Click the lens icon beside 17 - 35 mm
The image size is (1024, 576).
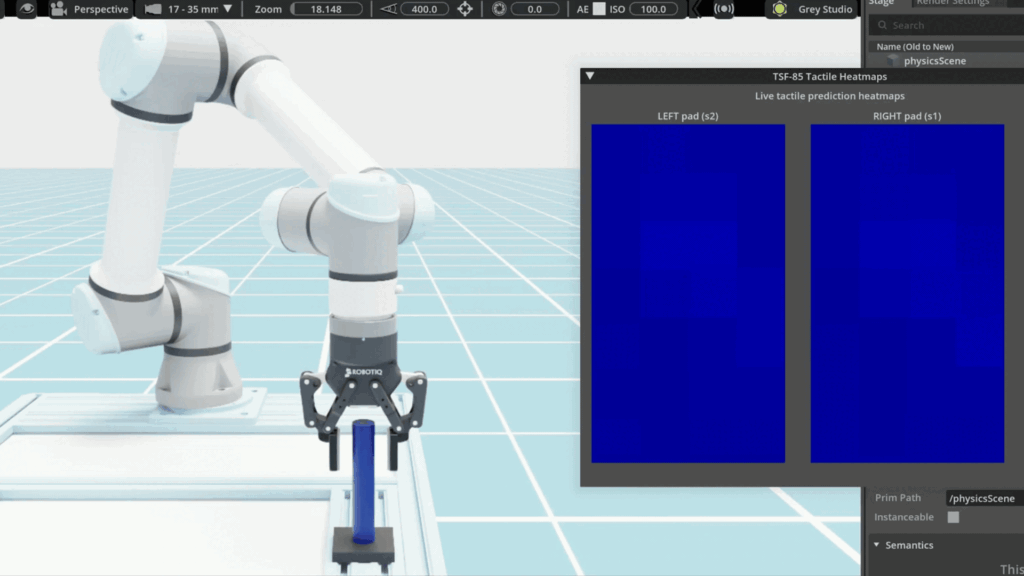point(153,9)
